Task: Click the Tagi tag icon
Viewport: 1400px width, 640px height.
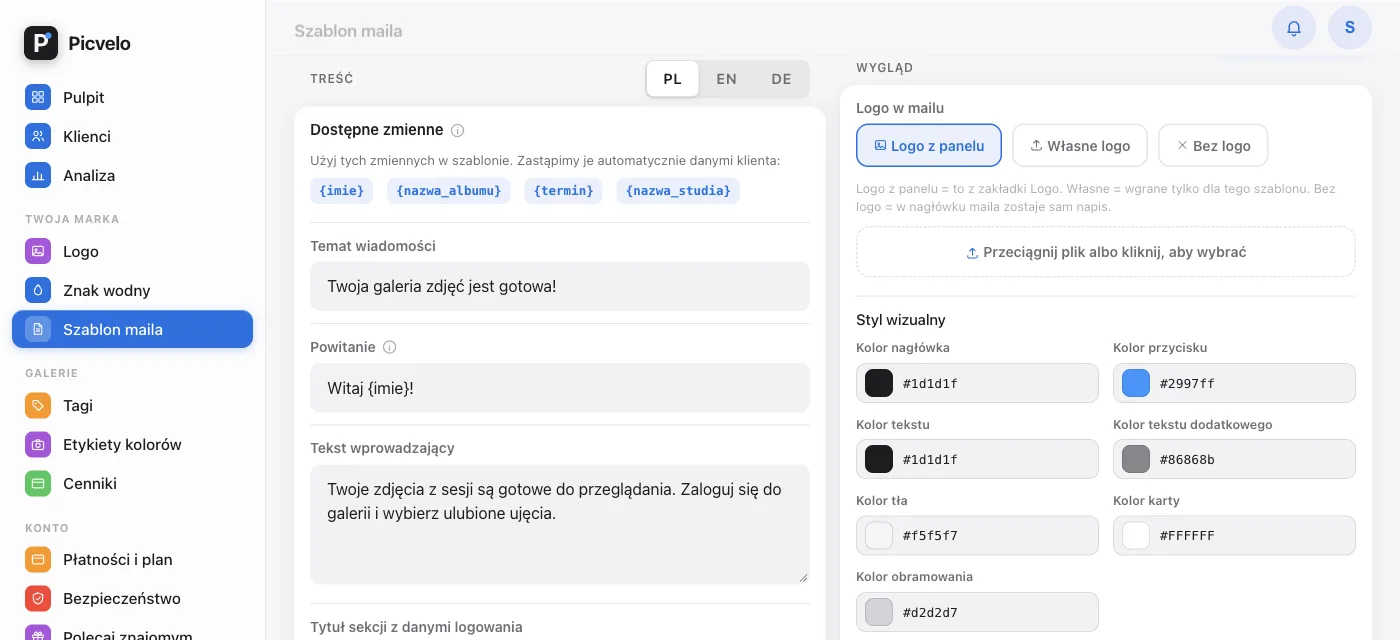Action: pyautogui.click(x=38, y=406)
